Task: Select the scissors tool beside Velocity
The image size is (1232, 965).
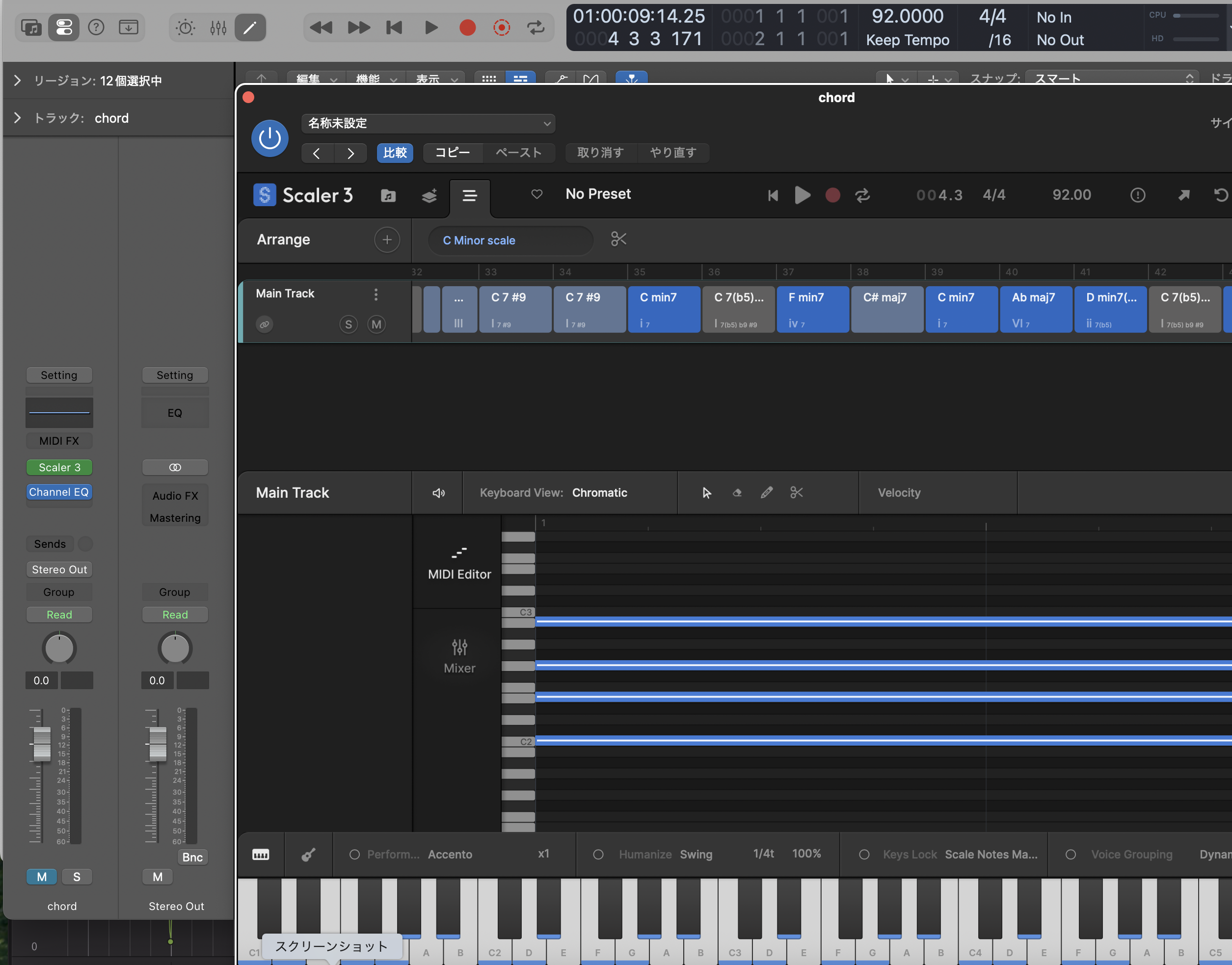Action: (x=797, y=493)
